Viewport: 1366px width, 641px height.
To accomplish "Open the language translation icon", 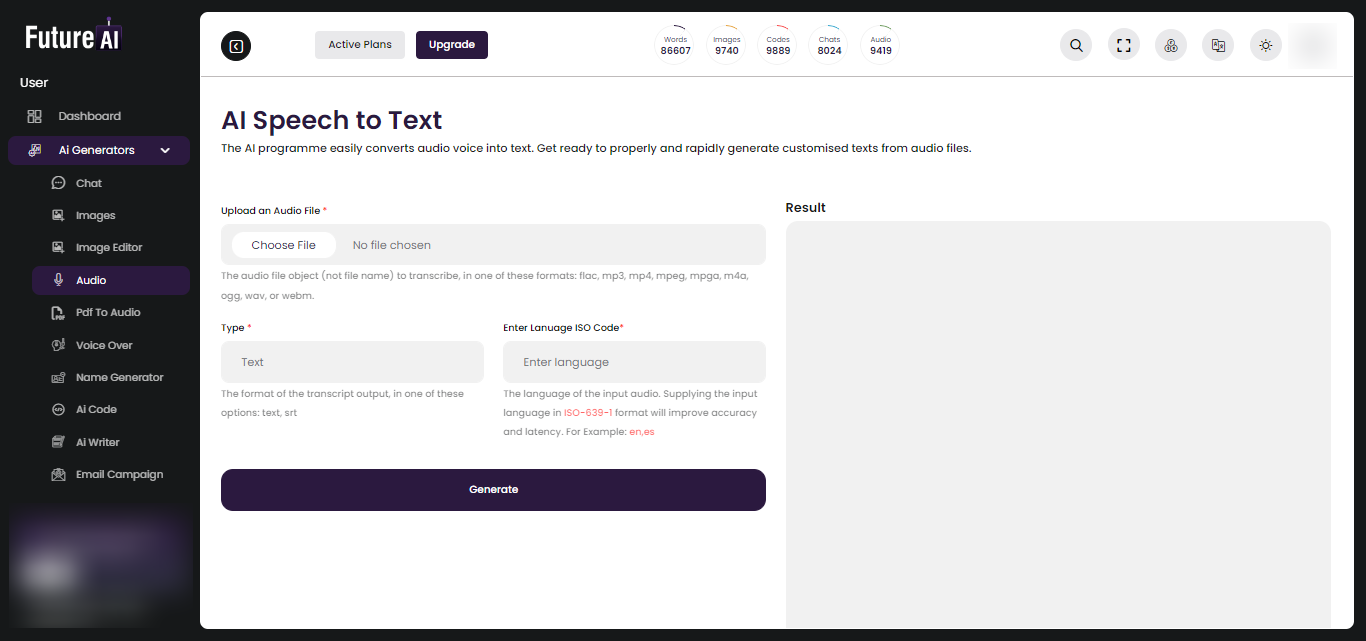I will tap(1218, 45).
